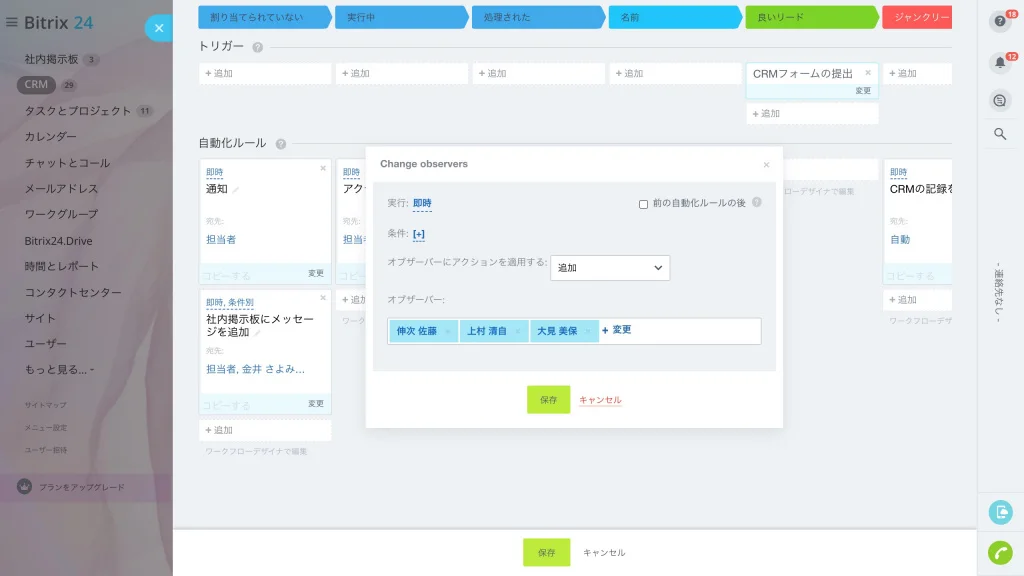Open 社内掲示板 in sidebar
The width and height of the screenshot is (1024, 576).
51,59
